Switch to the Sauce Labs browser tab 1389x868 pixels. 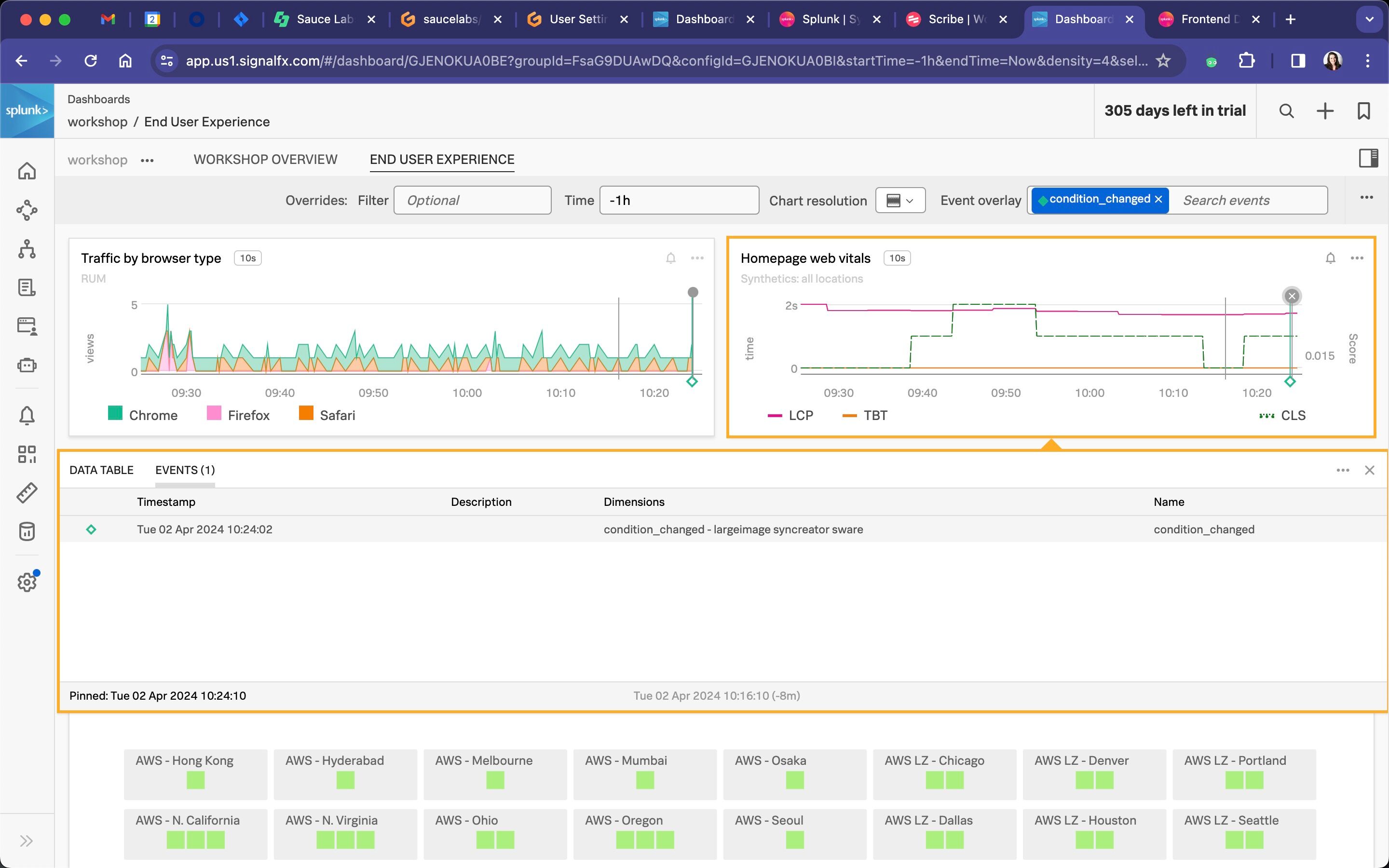coord(325,19)
